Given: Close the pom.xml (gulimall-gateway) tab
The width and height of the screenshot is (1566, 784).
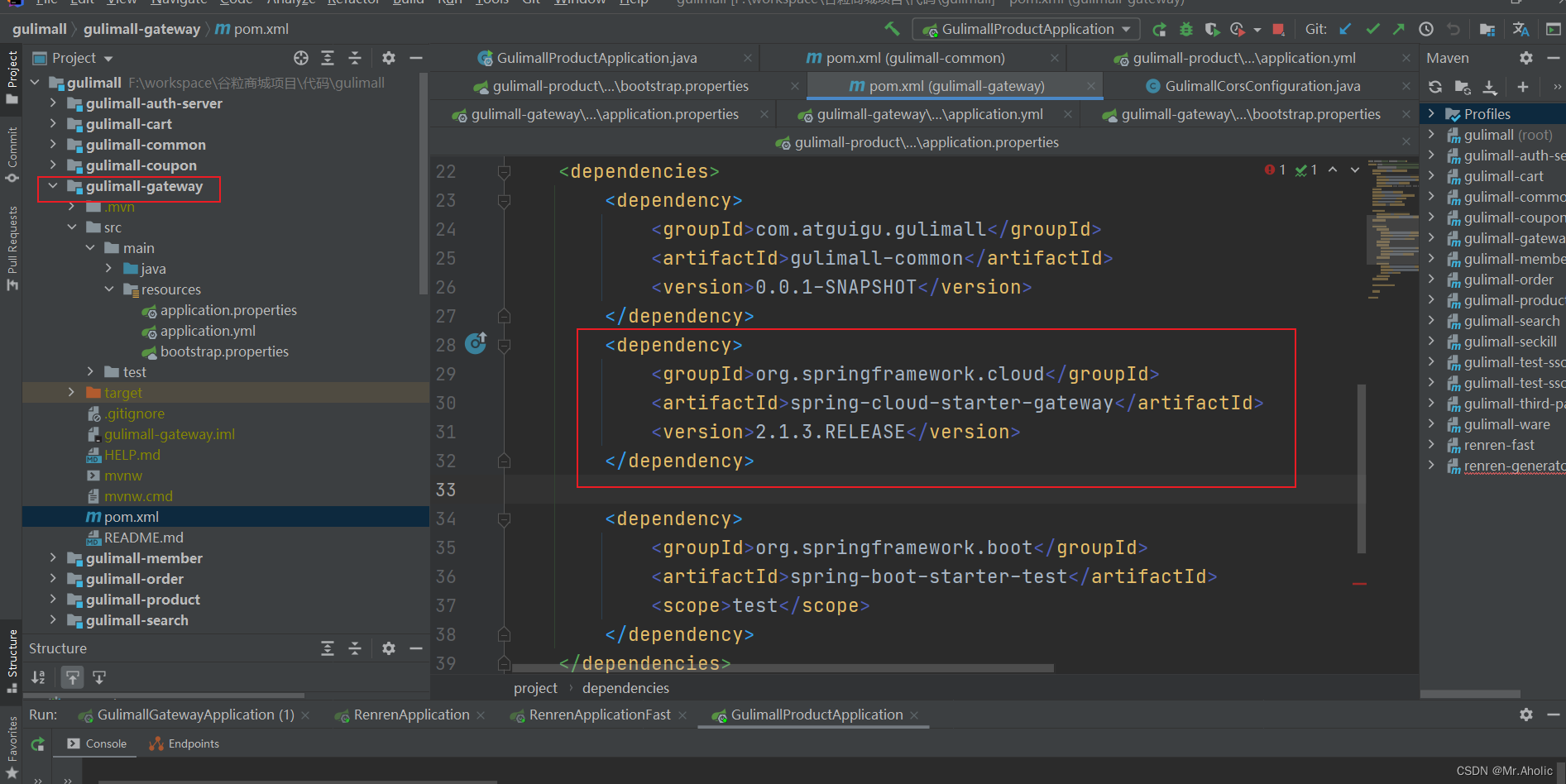Looking at the screenshot, I should (x=1091, y=86).
